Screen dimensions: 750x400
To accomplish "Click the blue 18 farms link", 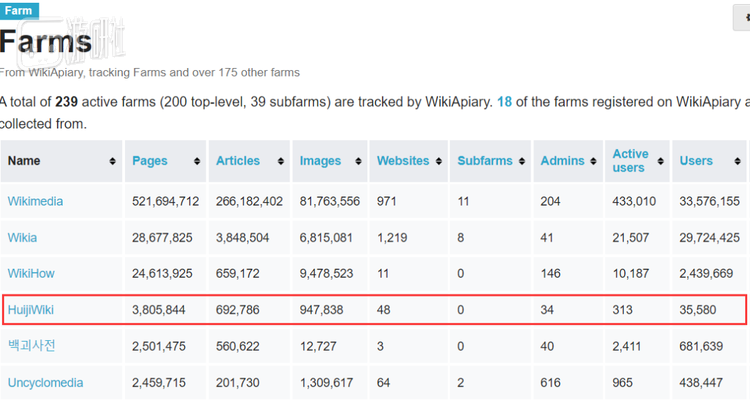I will coord(505,103).
